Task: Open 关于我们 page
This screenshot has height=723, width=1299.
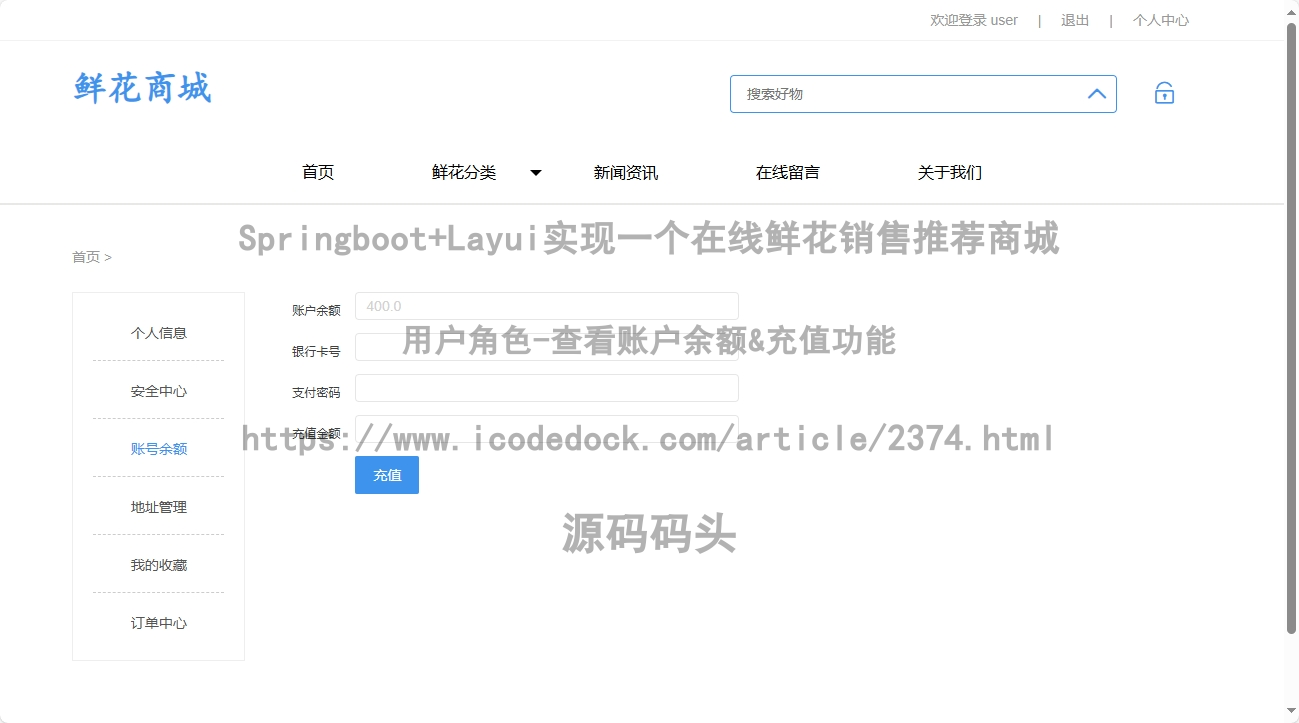Action: click(950, 172)
